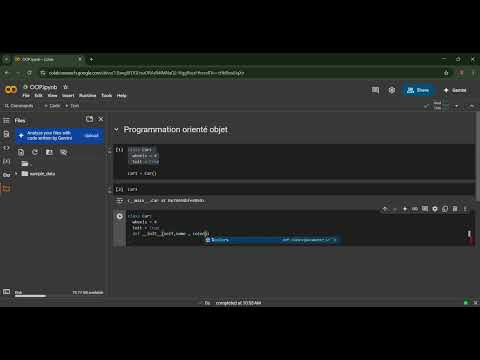Open the Variables sidebar icon

[x=6, y=161]
